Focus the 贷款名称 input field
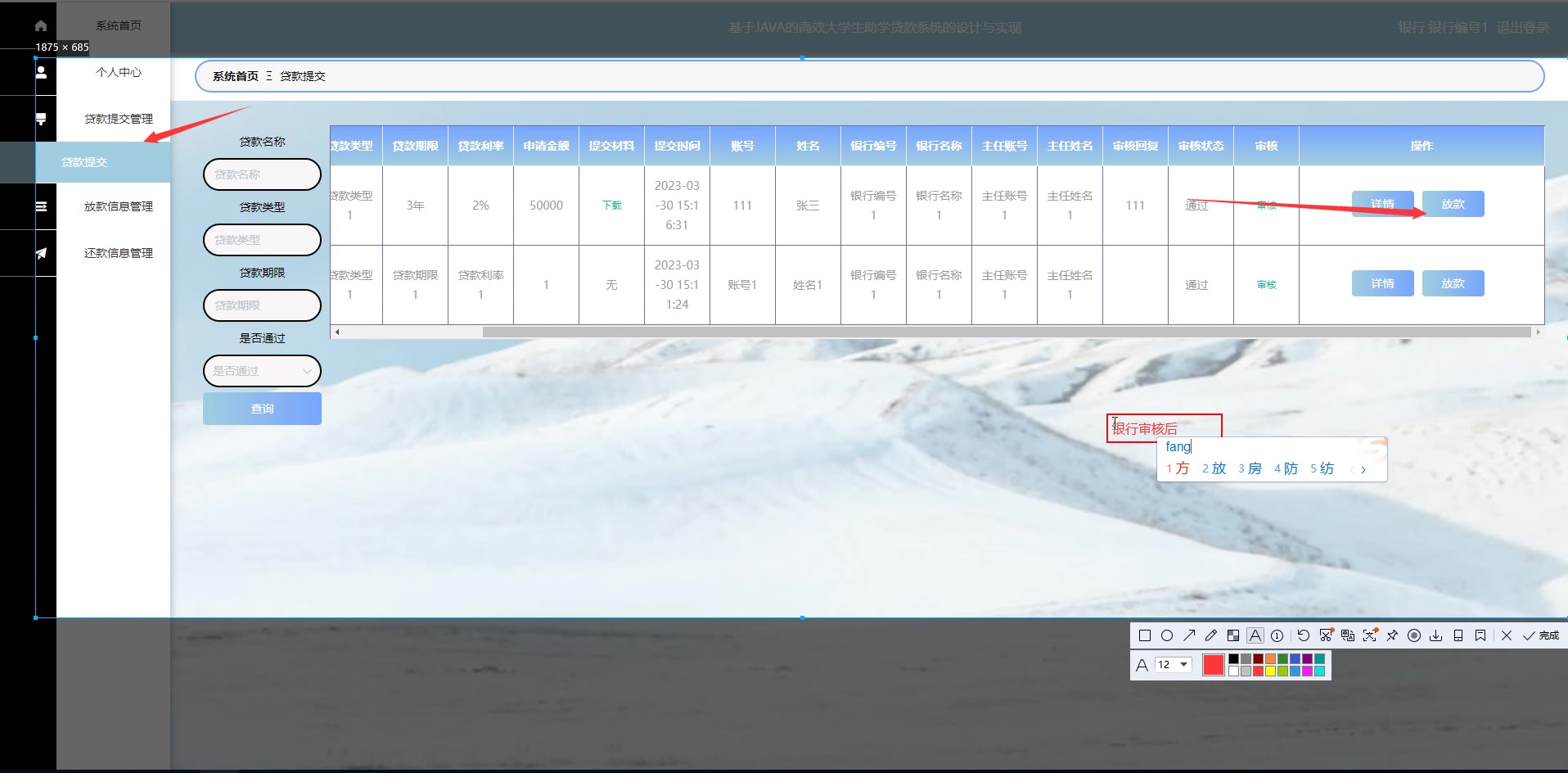 point(262,174)
